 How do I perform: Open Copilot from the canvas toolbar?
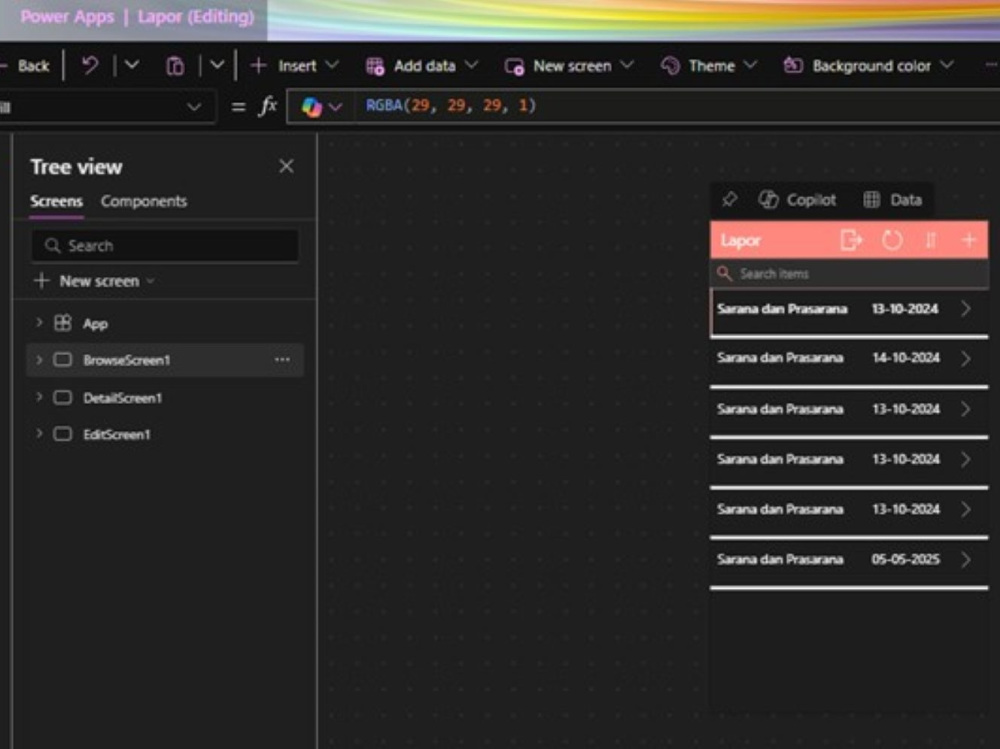[797, 200]
